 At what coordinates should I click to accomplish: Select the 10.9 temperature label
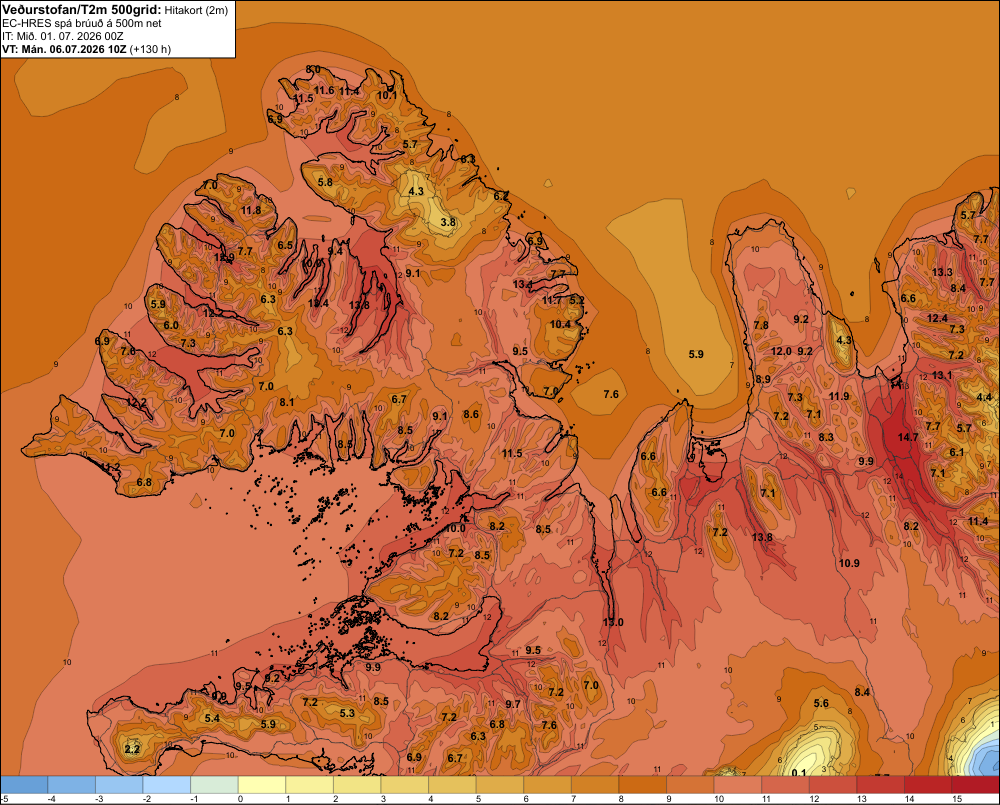point(849,563)
